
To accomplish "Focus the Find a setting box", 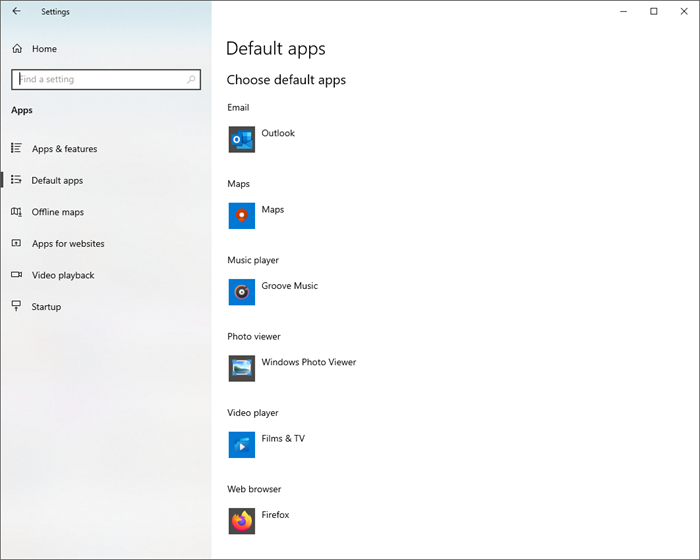I will click(106, 79).
